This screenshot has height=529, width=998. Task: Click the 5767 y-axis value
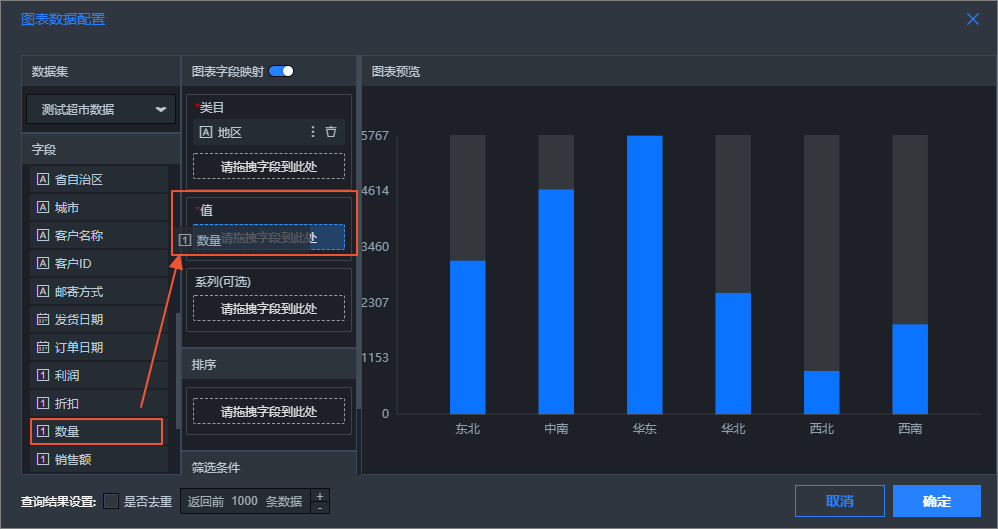(374, 136)
